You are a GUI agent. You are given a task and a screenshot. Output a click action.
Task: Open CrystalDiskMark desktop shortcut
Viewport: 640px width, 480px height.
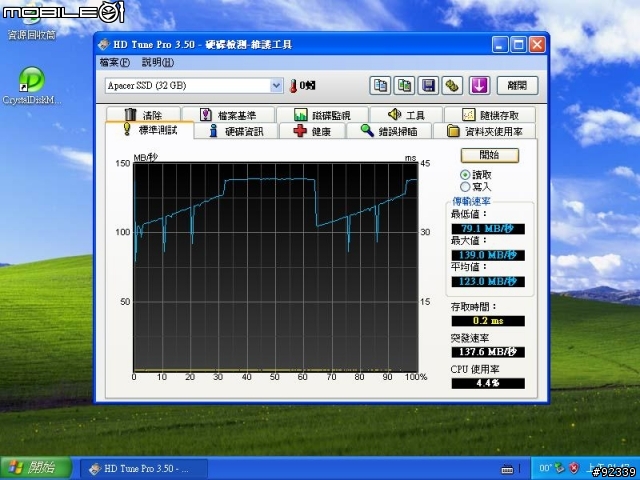(x=32, y=85)
